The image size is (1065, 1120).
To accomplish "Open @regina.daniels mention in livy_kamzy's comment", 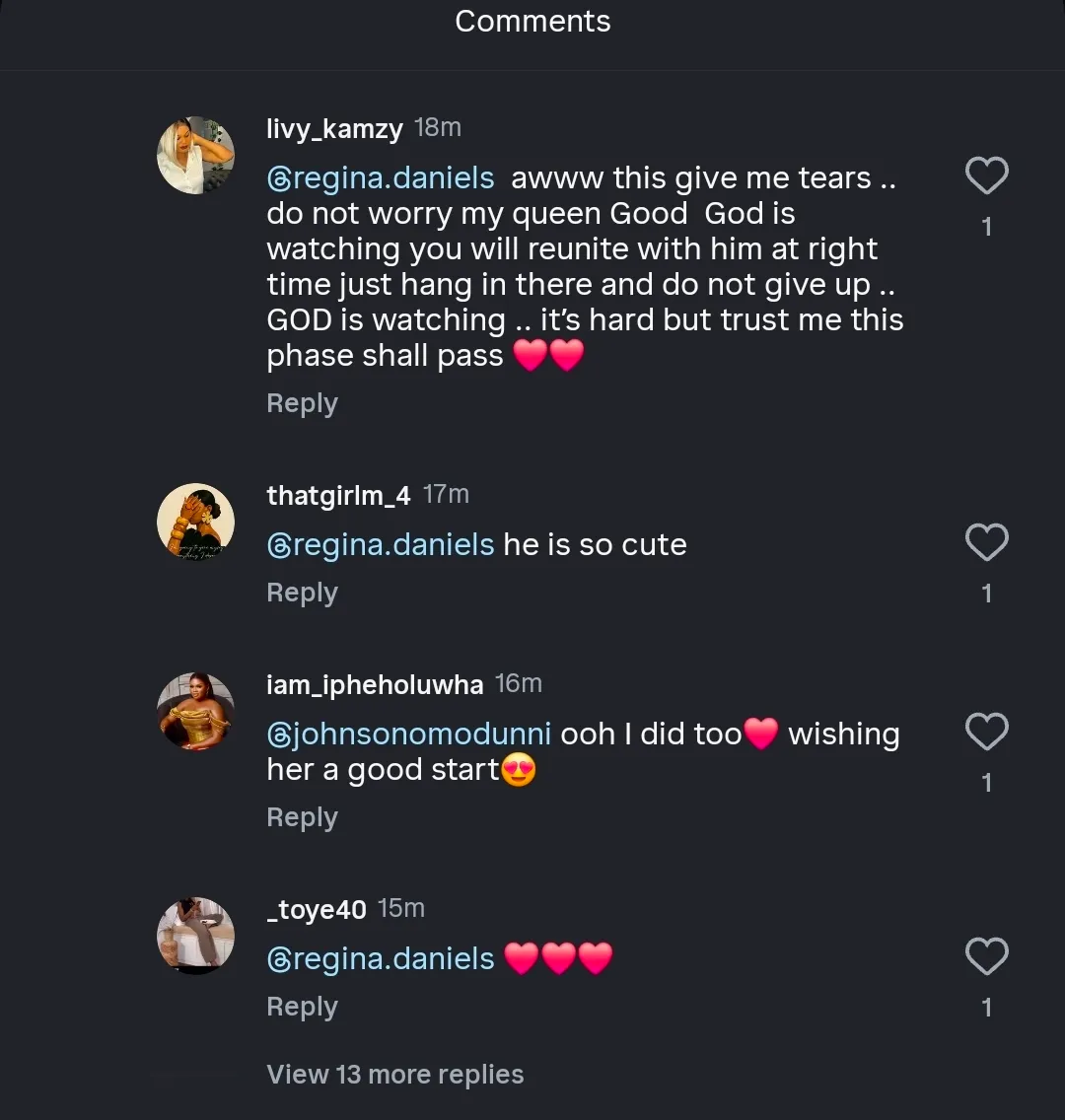I will (x=381, y=178).
